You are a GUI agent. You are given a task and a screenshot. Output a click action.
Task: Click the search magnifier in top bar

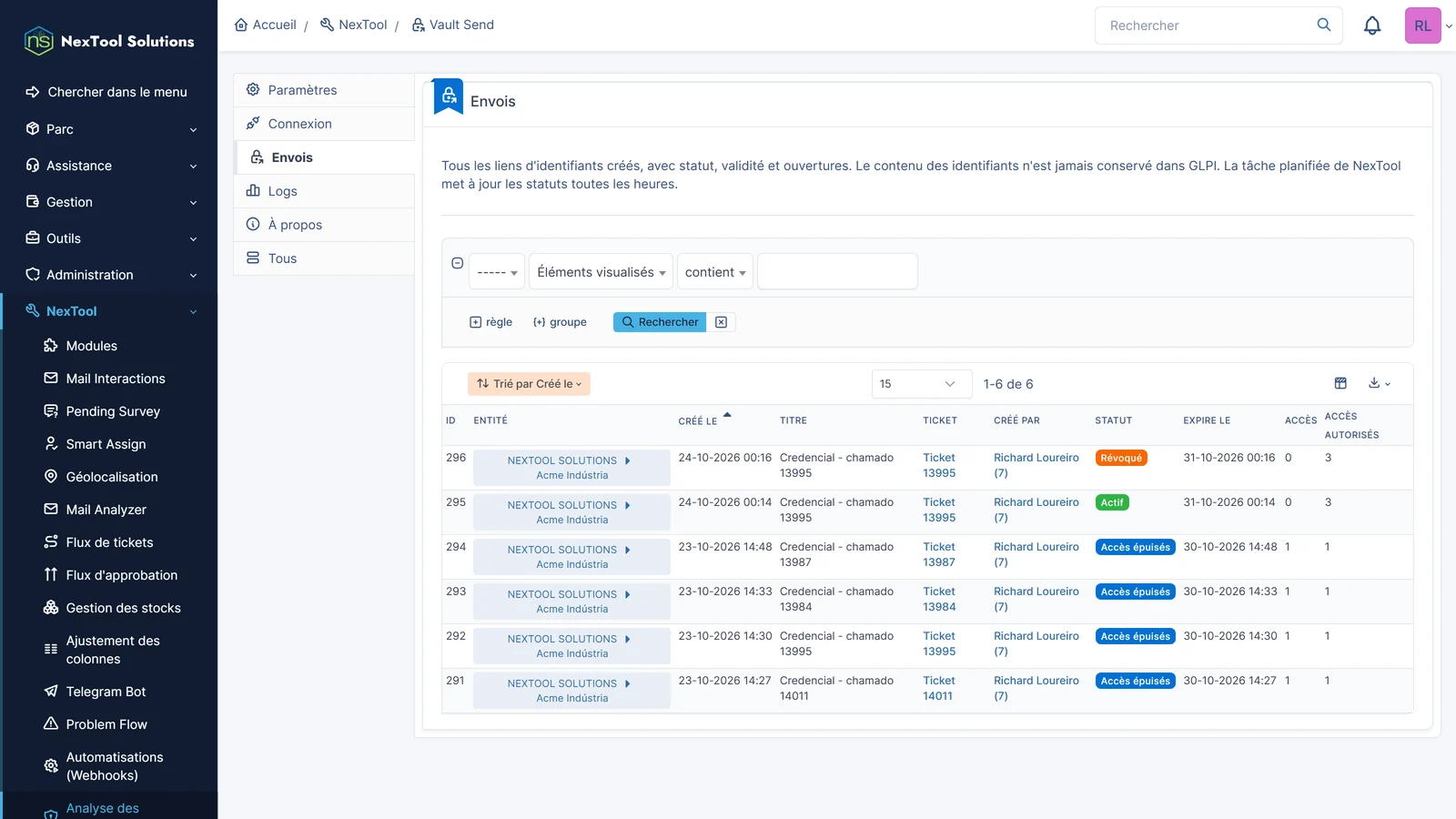click(1324, 25)
